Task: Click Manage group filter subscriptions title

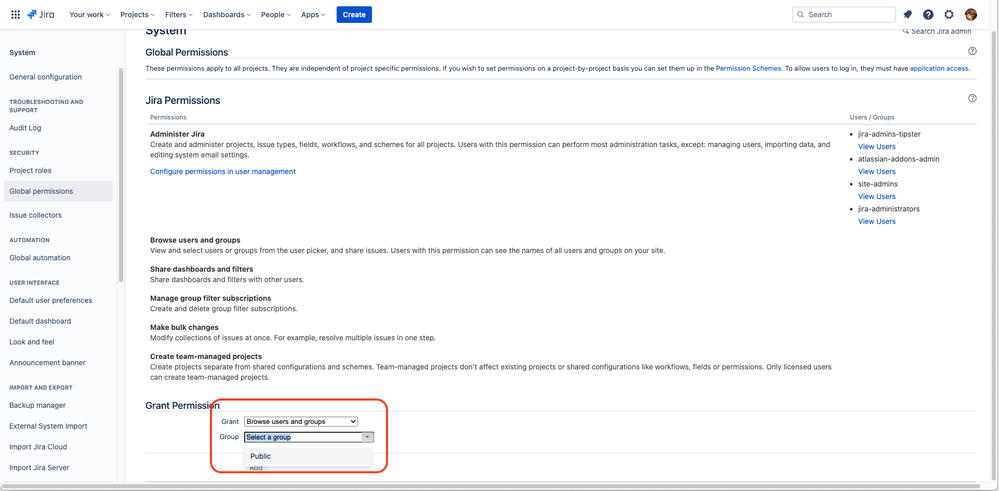Action: coord(210,298)
